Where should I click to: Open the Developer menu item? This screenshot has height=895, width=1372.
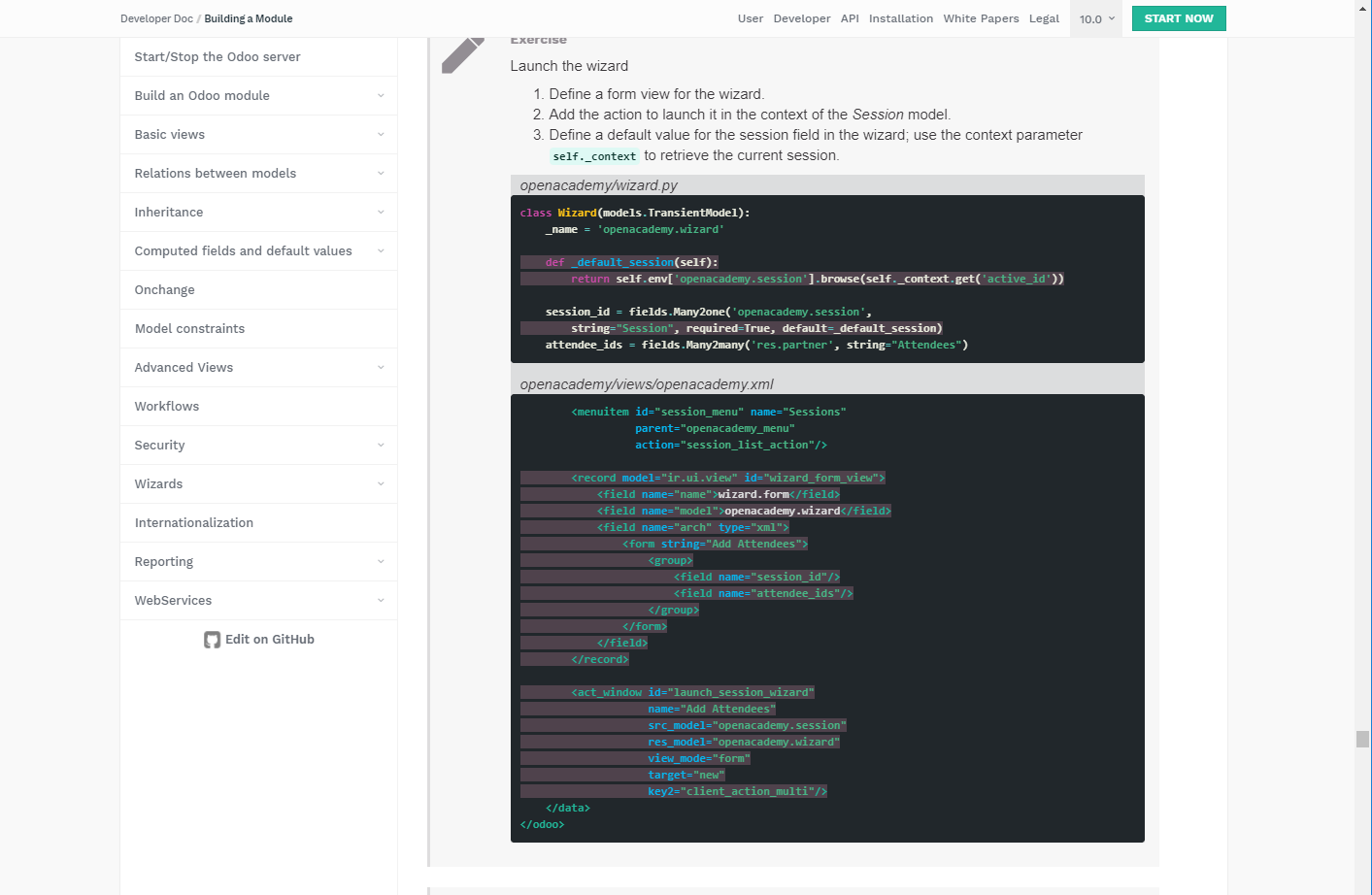(801, 17)
